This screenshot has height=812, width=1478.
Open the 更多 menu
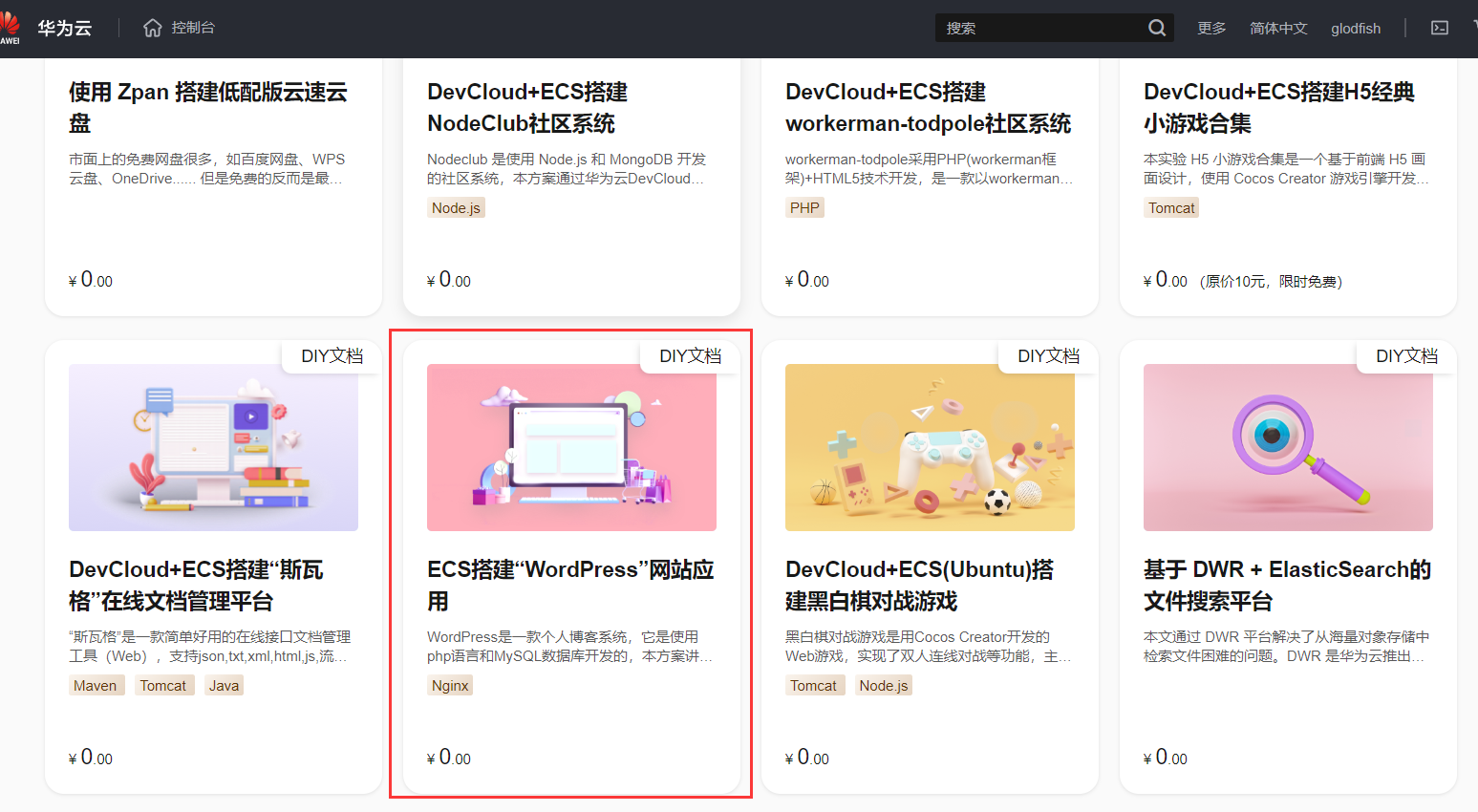tap(1211, 28)
